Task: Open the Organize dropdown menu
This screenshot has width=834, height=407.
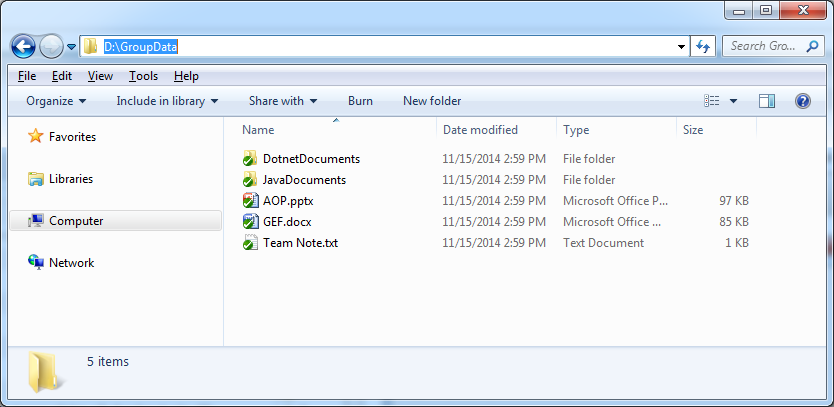Action: coord(56,101)
